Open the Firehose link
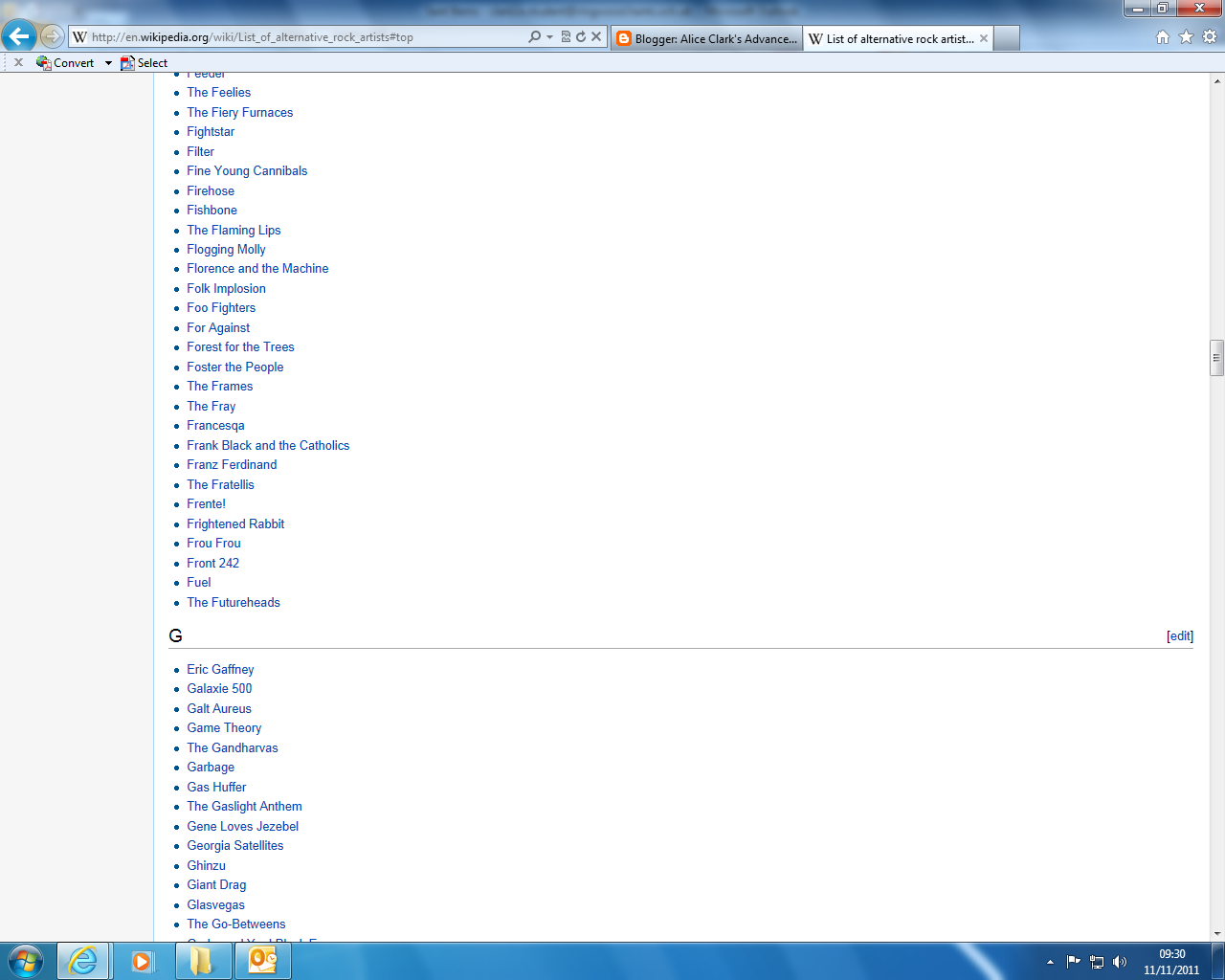Viewport: 1225px width, 980px height. coord(211,190)
